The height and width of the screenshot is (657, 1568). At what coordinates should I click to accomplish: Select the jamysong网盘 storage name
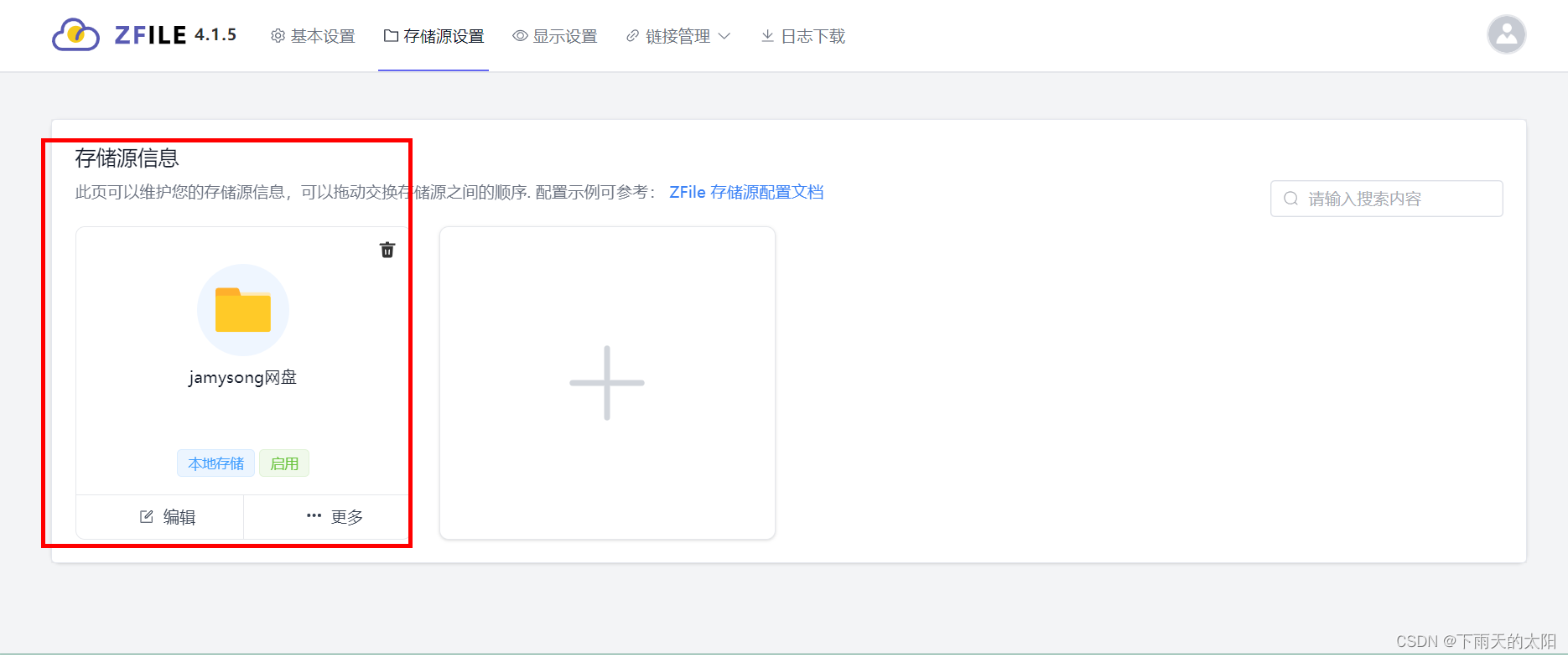tap(242, 377)
